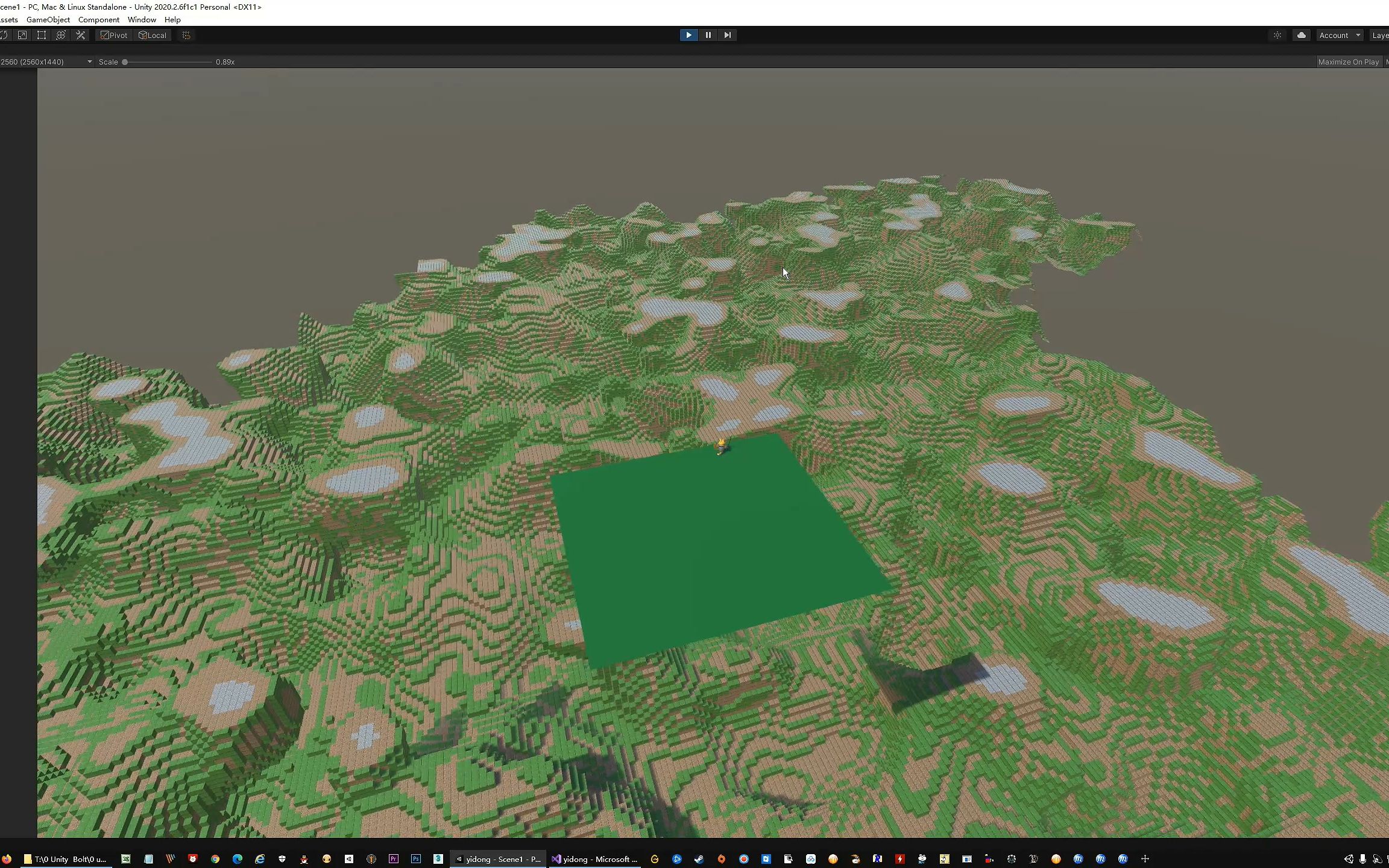Open the Component menu

pos(99,19)
